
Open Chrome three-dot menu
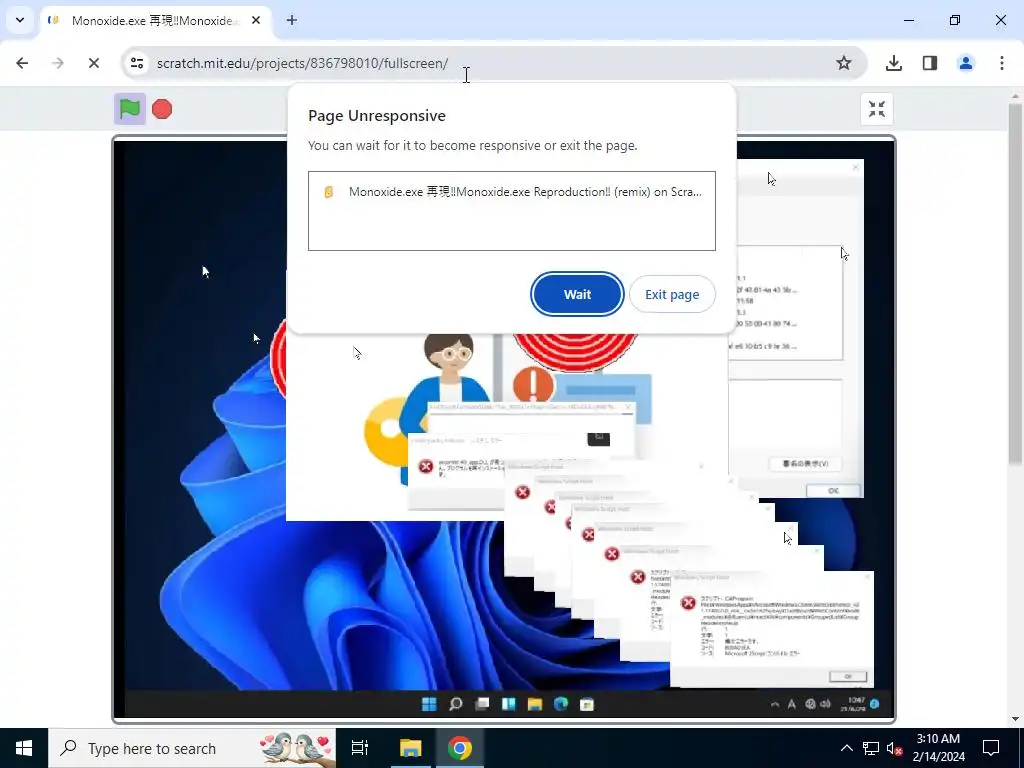[1002, 63]
